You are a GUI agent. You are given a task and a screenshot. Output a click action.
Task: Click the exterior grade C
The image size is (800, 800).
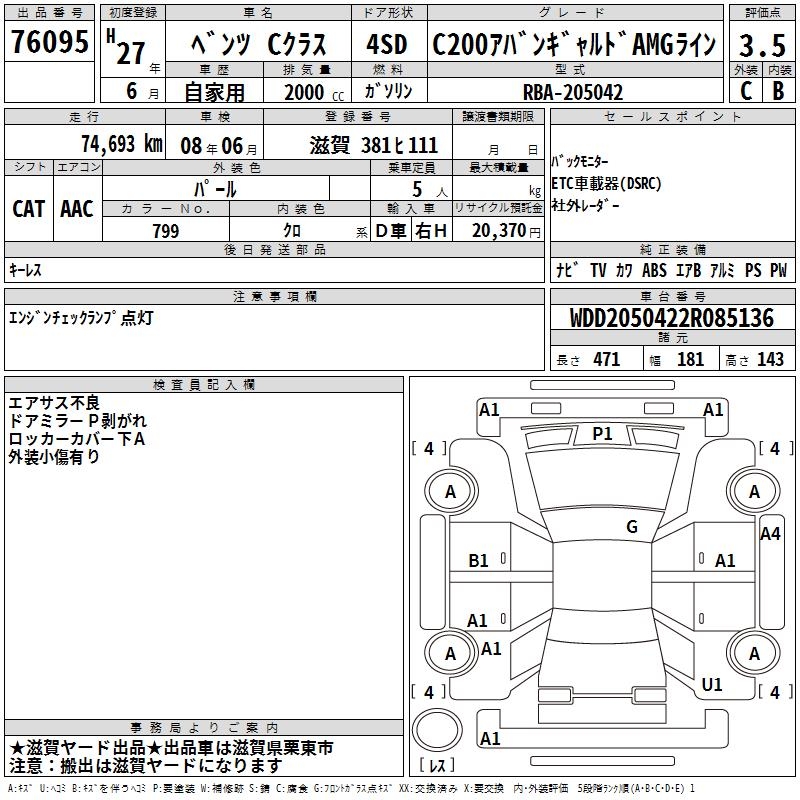[746, 91]
